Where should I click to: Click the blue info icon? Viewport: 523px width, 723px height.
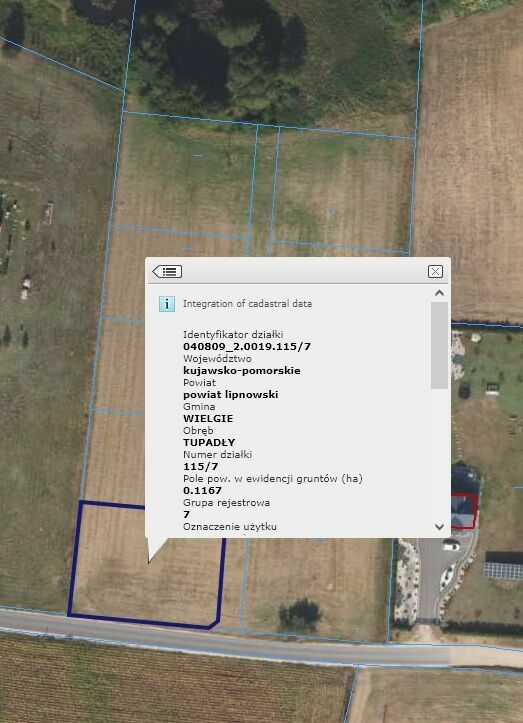(166, 304)
